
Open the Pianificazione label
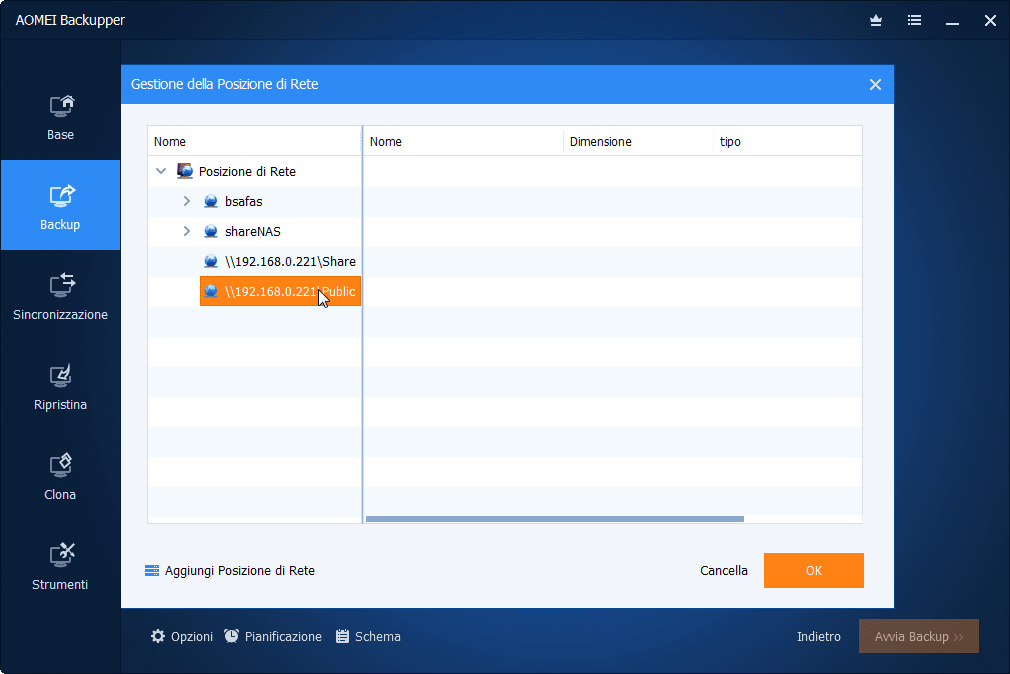tap(283, 637)
